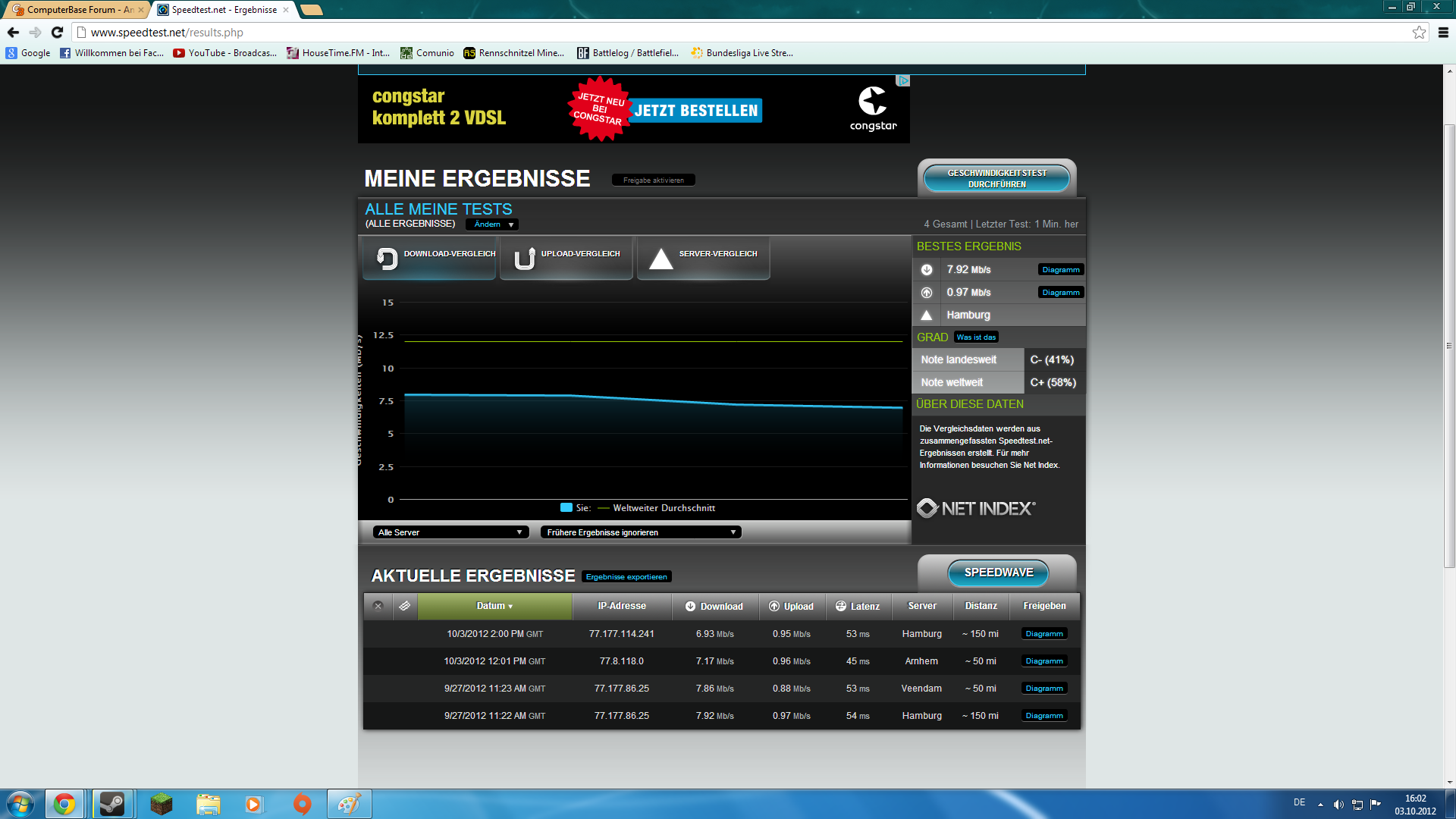This screenshot has width=1456, height=819.
Task: Open Steam from the taskbar
Action: click(x=112, y=804)
